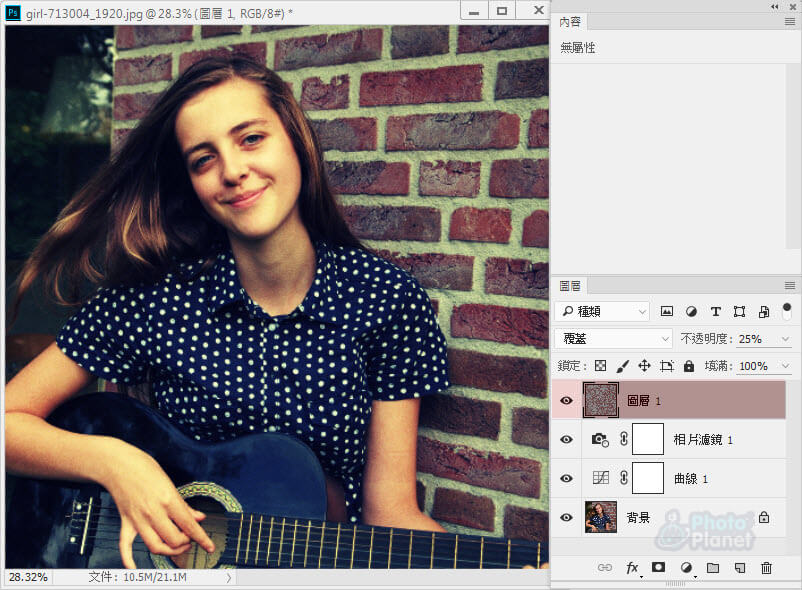
Task: Select the 相片濾鏡 1 layer name
Action: (703, 440)
